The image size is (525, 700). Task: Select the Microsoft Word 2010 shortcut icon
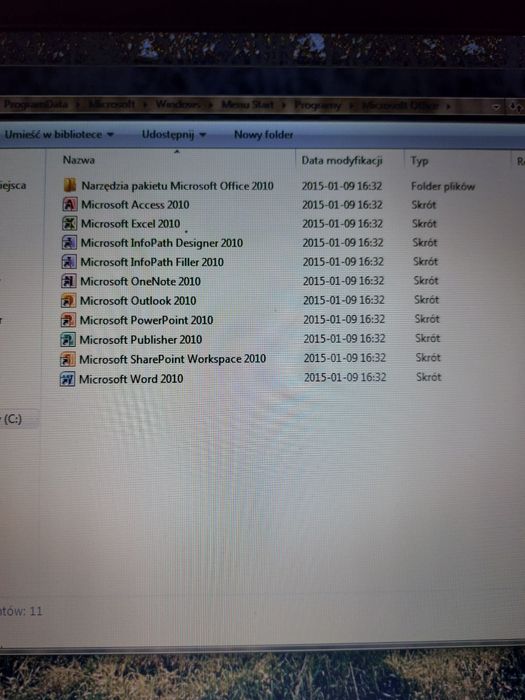tap(67, 379)
